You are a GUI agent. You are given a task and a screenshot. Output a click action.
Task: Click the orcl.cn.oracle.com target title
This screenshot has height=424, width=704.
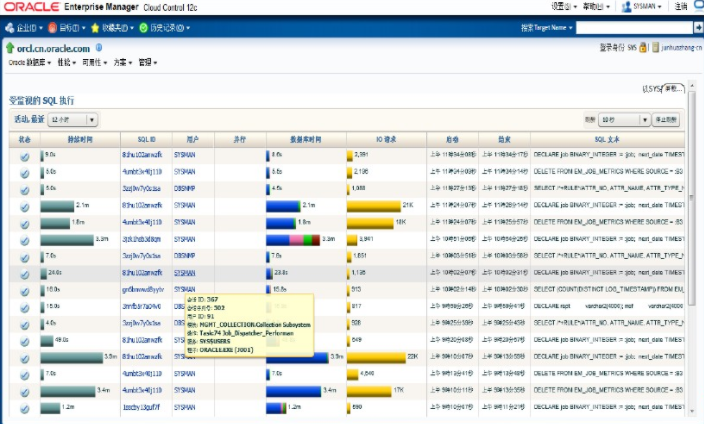click(x=53, y=48)
